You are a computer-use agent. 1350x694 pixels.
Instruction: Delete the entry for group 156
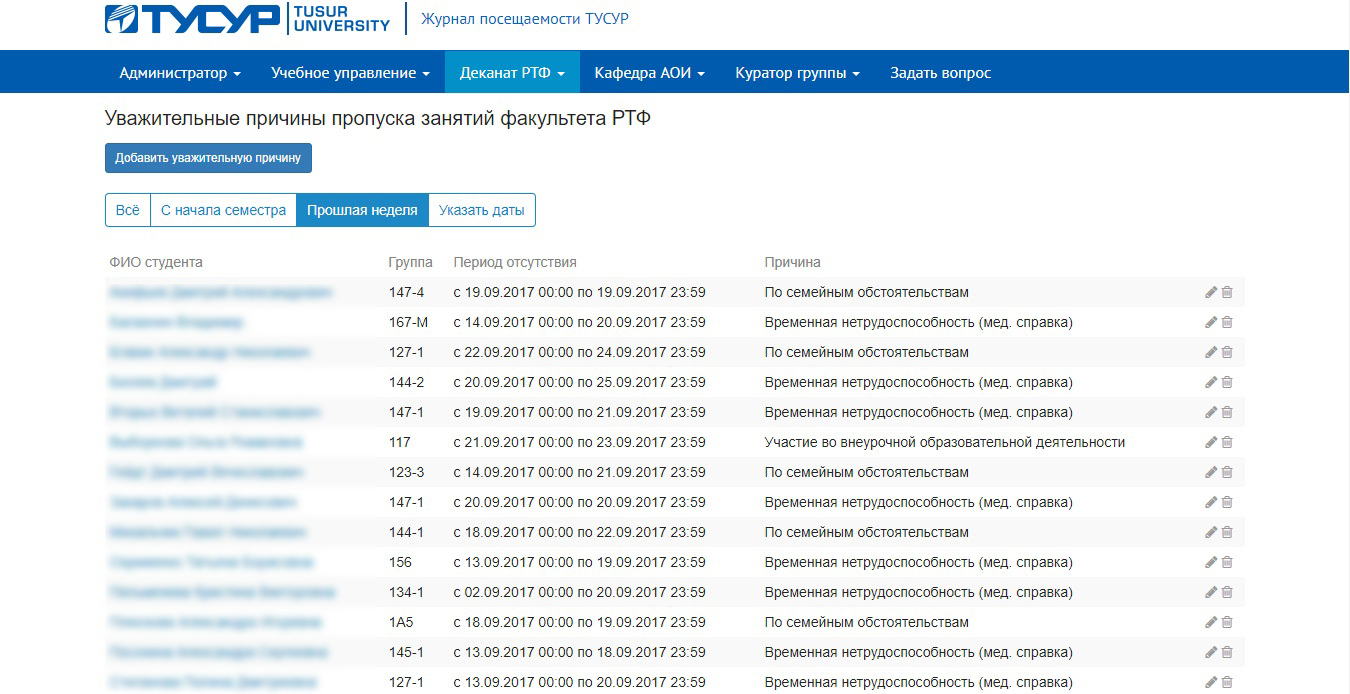tap(1227, 562)
